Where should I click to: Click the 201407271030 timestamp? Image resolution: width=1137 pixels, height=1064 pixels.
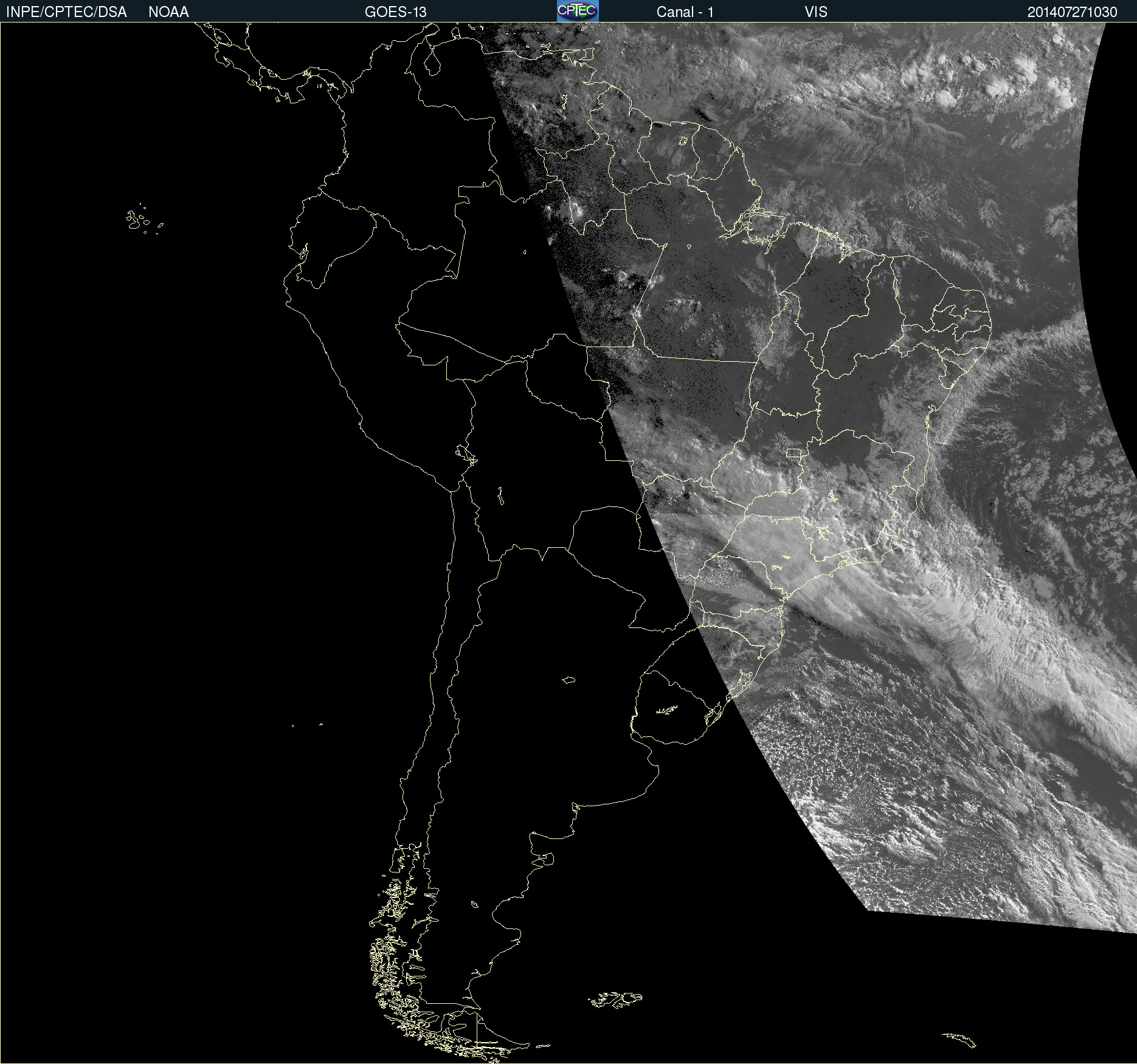pos(1072,12)
